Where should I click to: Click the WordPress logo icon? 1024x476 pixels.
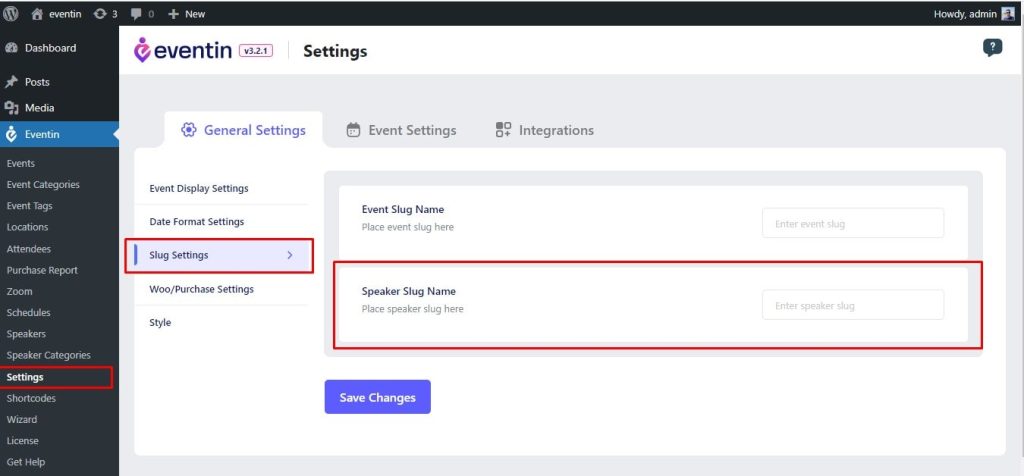point(11,14)
